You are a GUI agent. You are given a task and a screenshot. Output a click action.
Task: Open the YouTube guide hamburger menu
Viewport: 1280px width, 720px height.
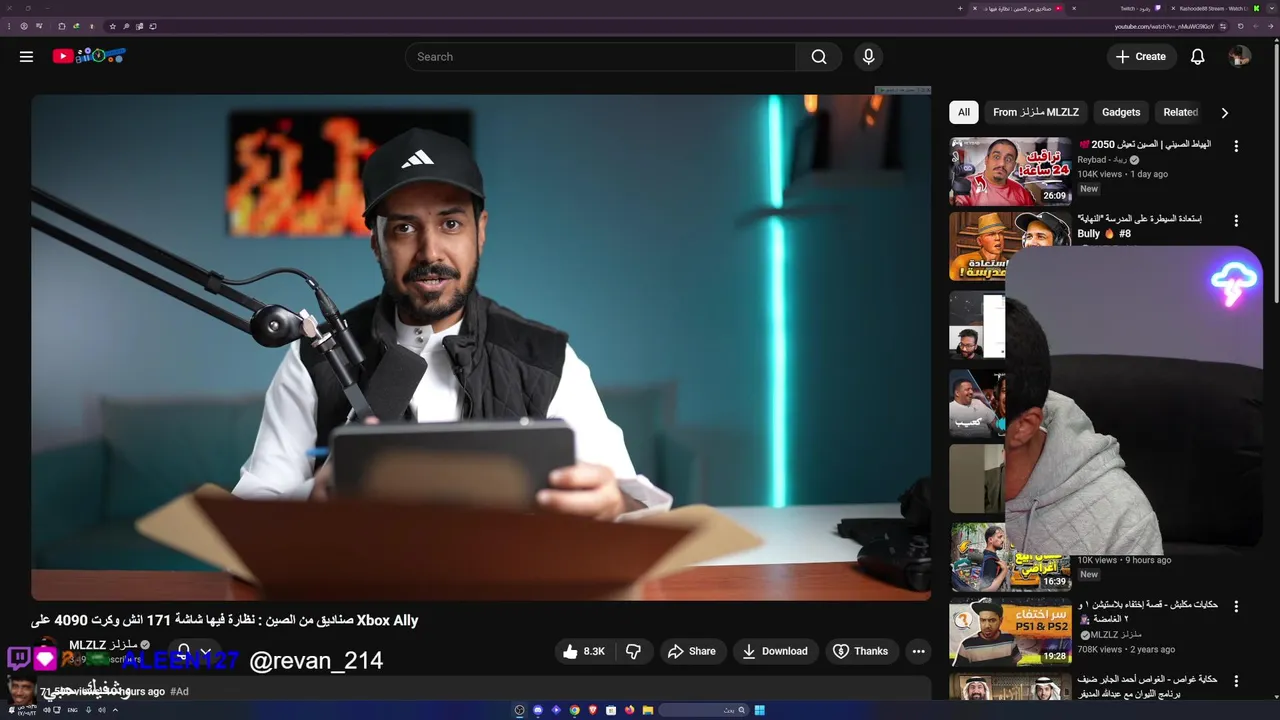[26, 57]
